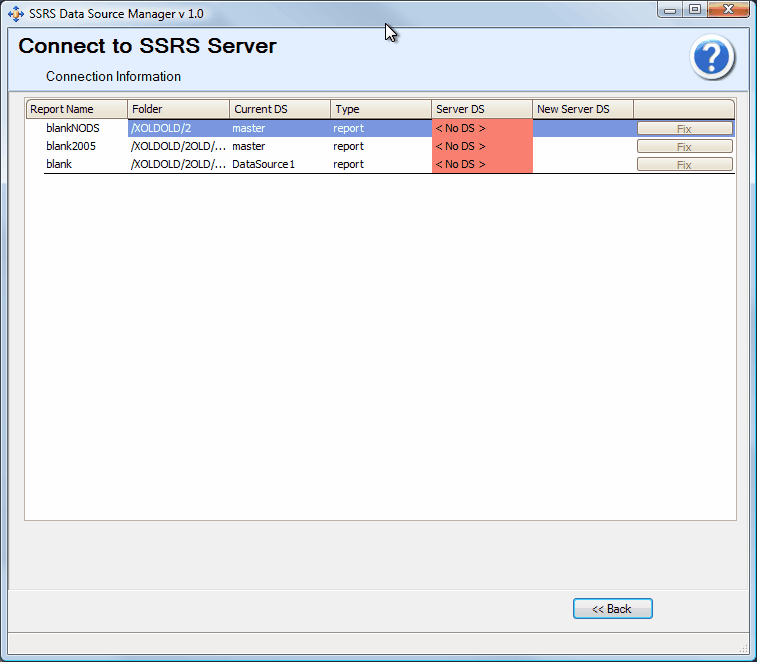
Task: Click the red < No DS > cell for blankNODS
Action: [x=482, y=128]
